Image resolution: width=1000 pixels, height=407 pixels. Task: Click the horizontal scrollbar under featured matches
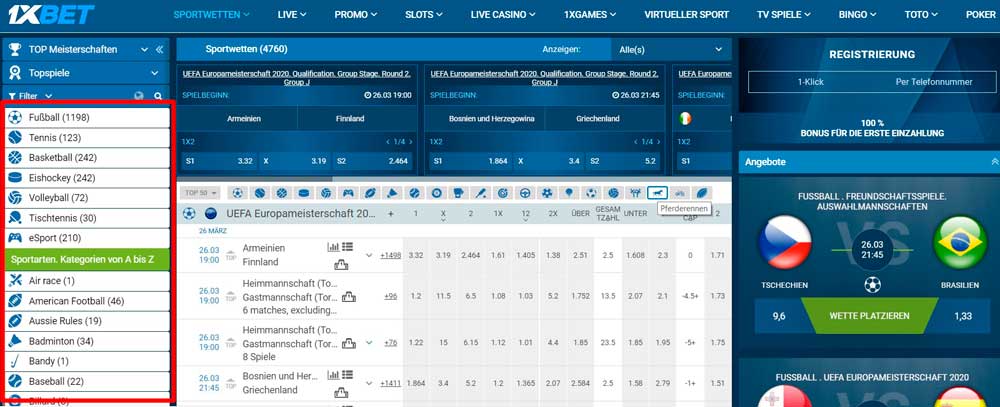coord(255,179)
